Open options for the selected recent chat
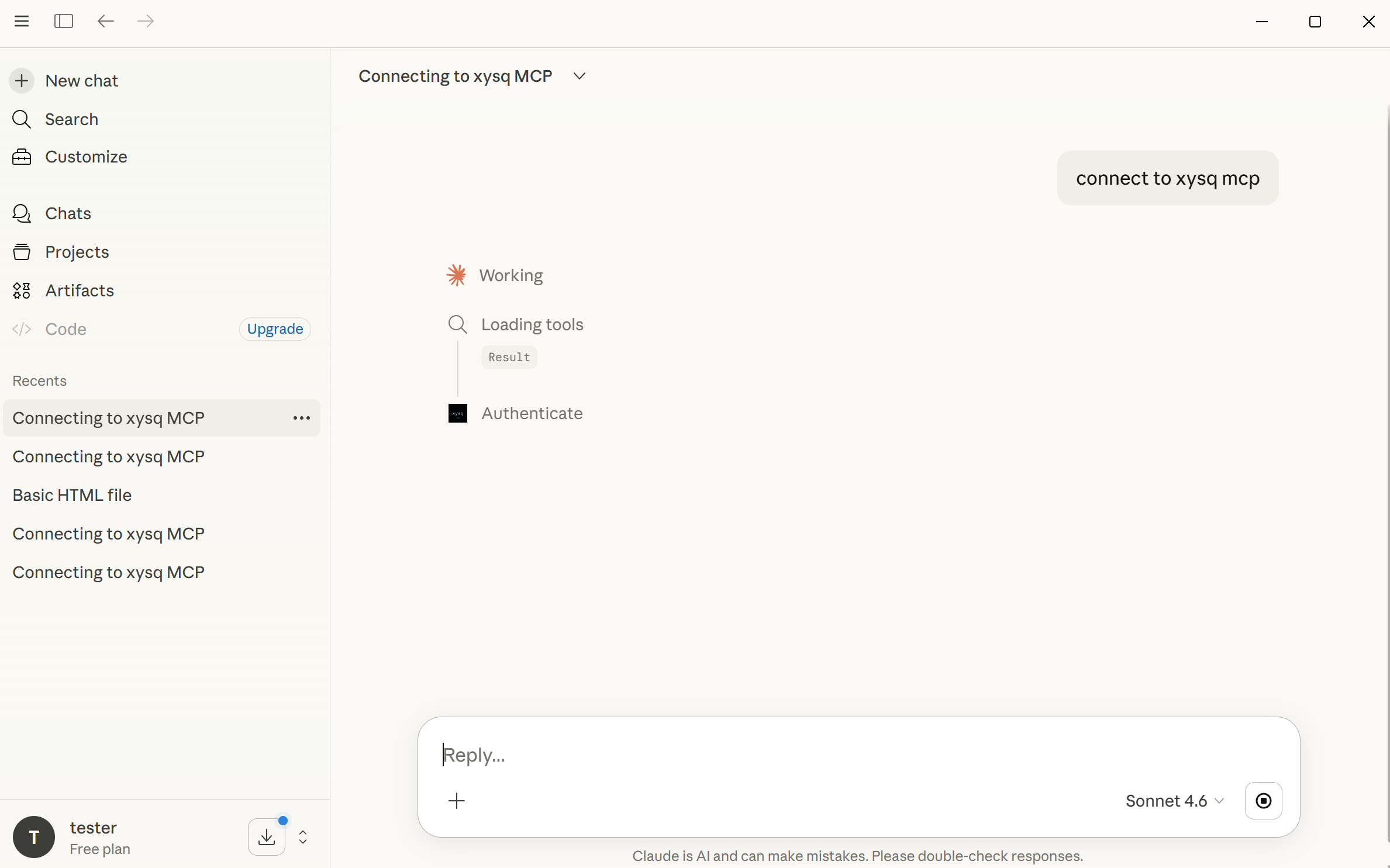This screenshot has width=1390, height=868. click(302, 418)
